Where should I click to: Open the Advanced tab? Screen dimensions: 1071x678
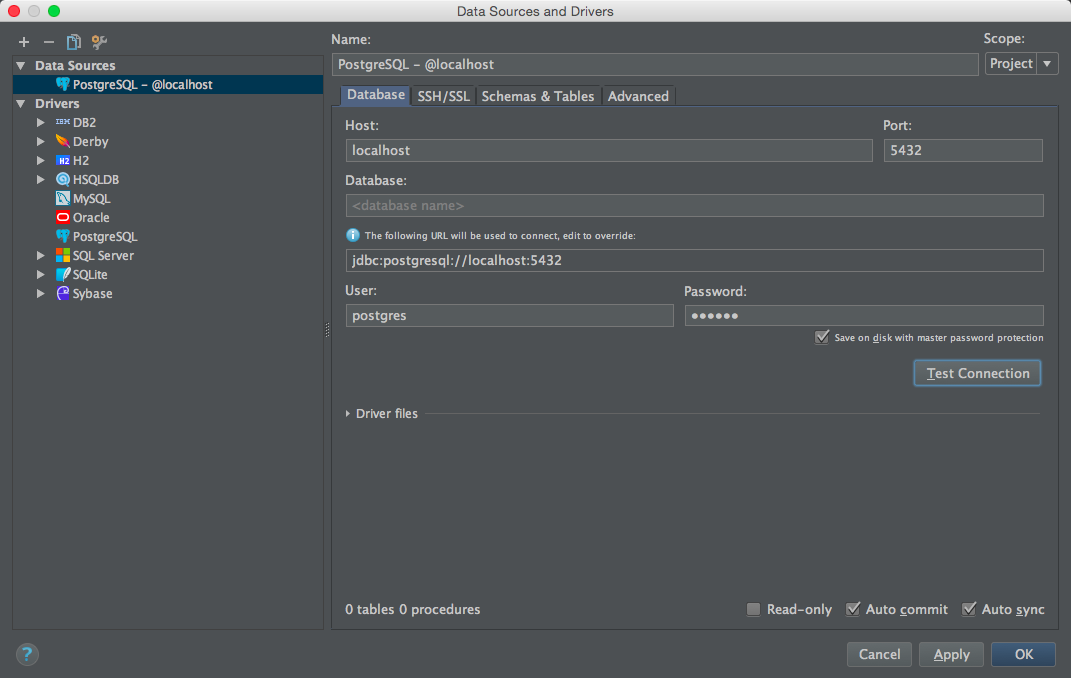638,96
